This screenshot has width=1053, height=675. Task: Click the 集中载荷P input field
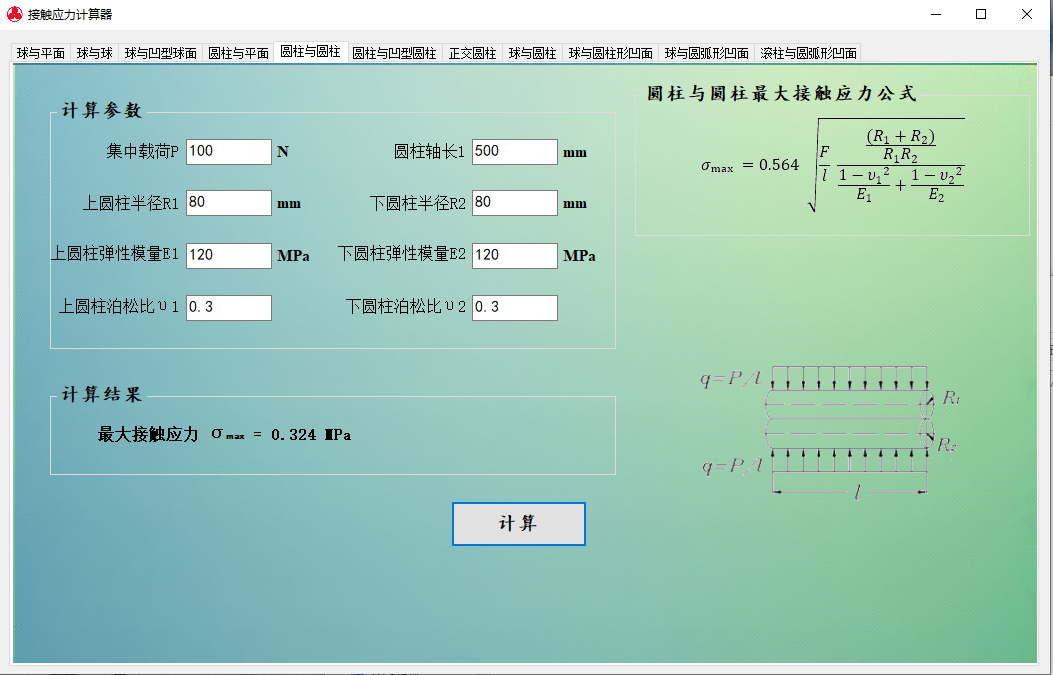coord(228,152)
